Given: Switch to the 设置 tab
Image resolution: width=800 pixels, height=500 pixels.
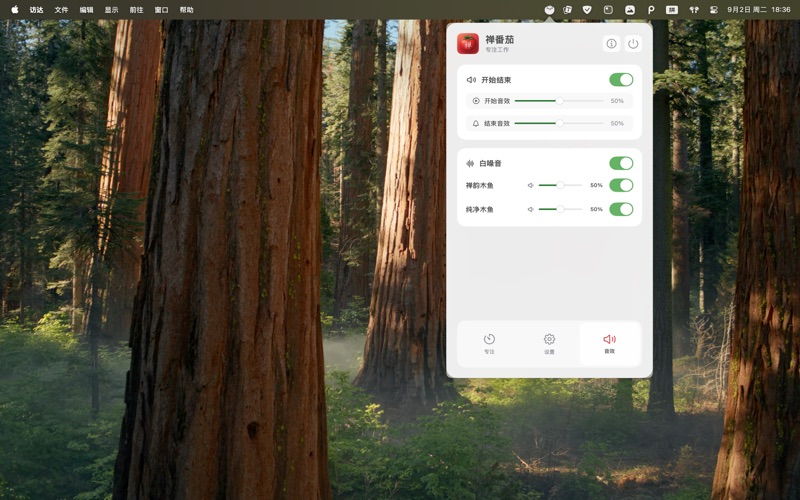Looking at the screenshot, I should 549,343.
